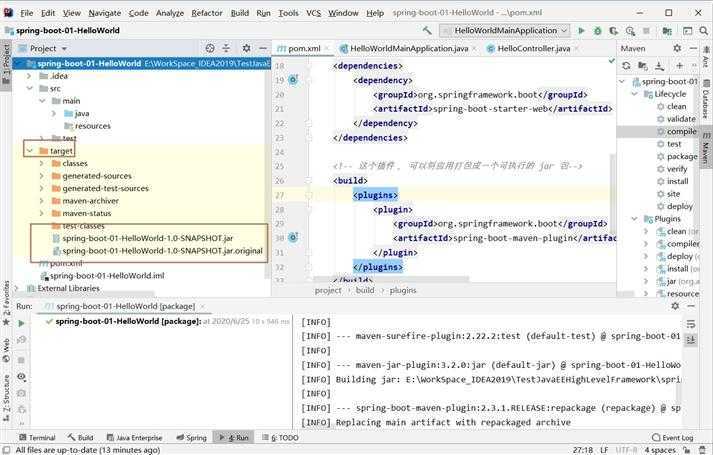Image resolution: width=713 pixels, height=455 pixels.
Task: Expand the java folder
Action: (x=54, y=113)
